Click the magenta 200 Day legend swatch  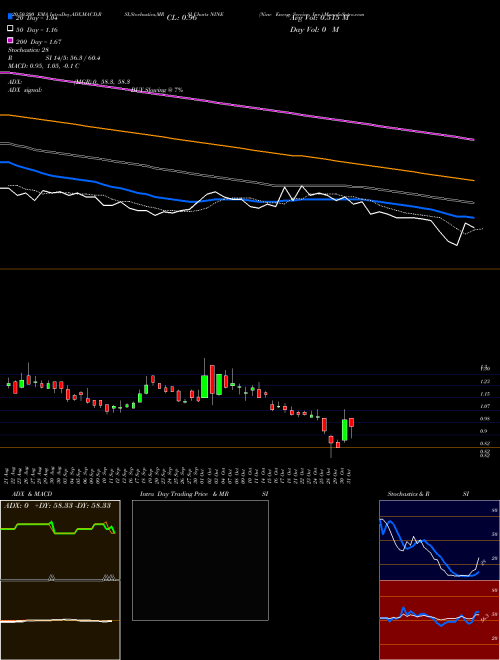[10, 40]
